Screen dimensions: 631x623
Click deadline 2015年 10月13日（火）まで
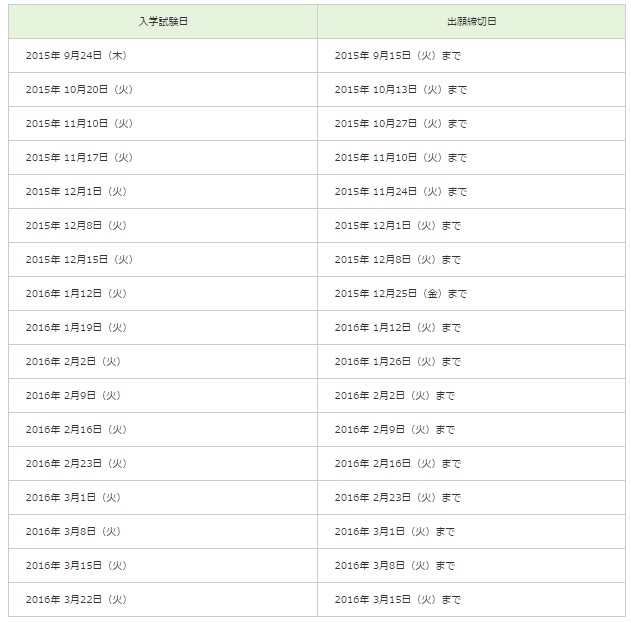click(x=400, y=90)
